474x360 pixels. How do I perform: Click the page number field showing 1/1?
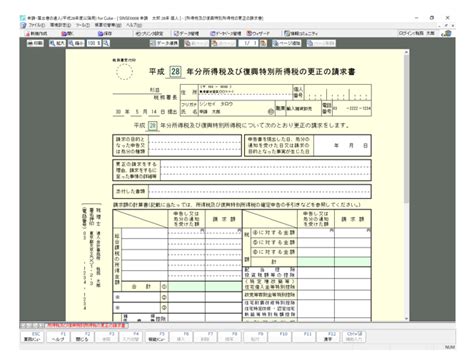tap(249, 43)
